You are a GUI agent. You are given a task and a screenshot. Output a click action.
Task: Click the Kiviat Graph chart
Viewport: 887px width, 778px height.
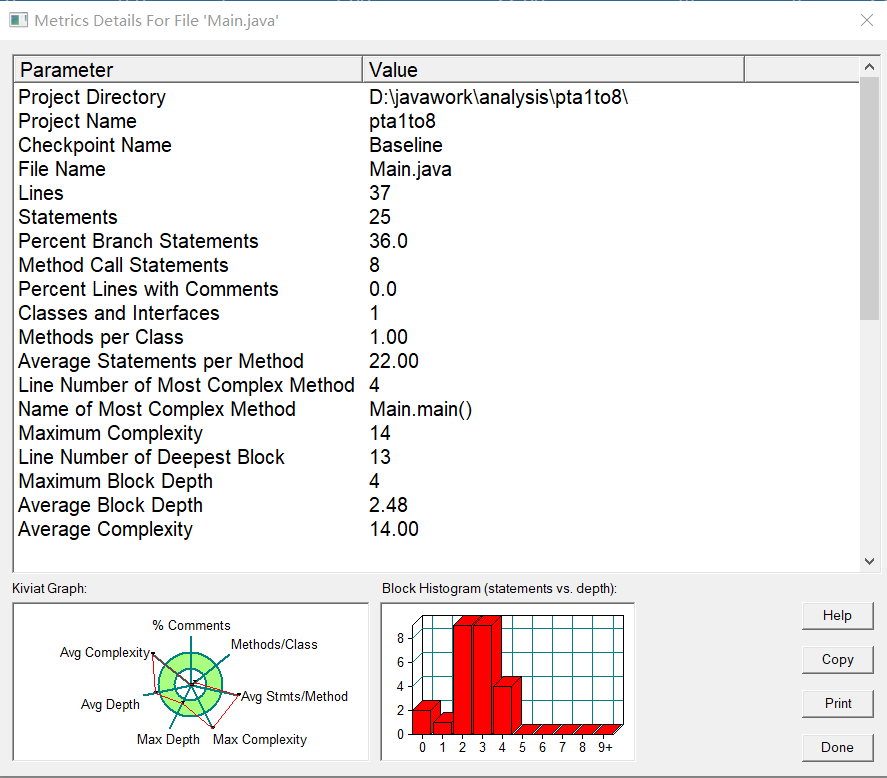coord(191,682)
